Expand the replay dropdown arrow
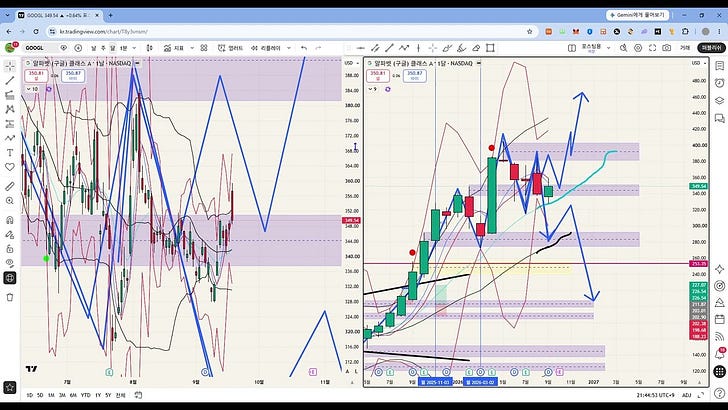The image size is (728, 410). click(289, 48)
